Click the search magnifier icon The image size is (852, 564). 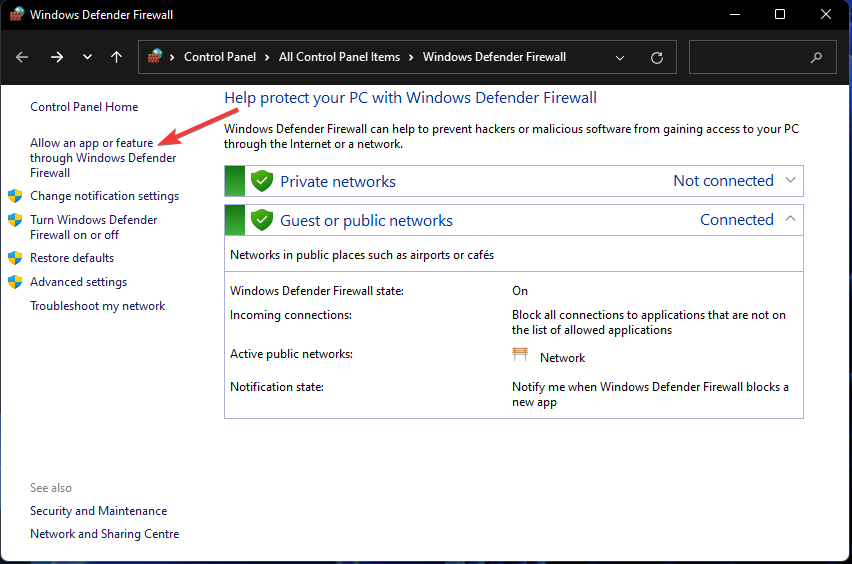pos(817,58)
